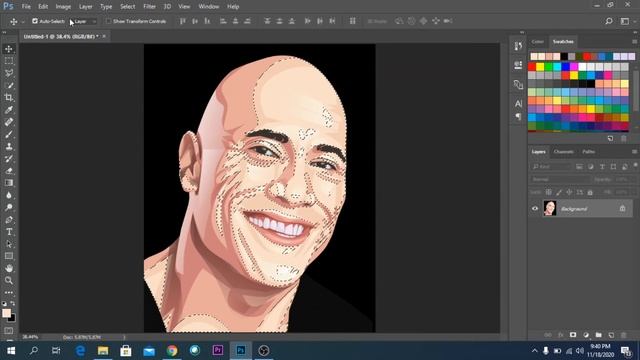Select the Gradient tool

(x=9, y=183)
